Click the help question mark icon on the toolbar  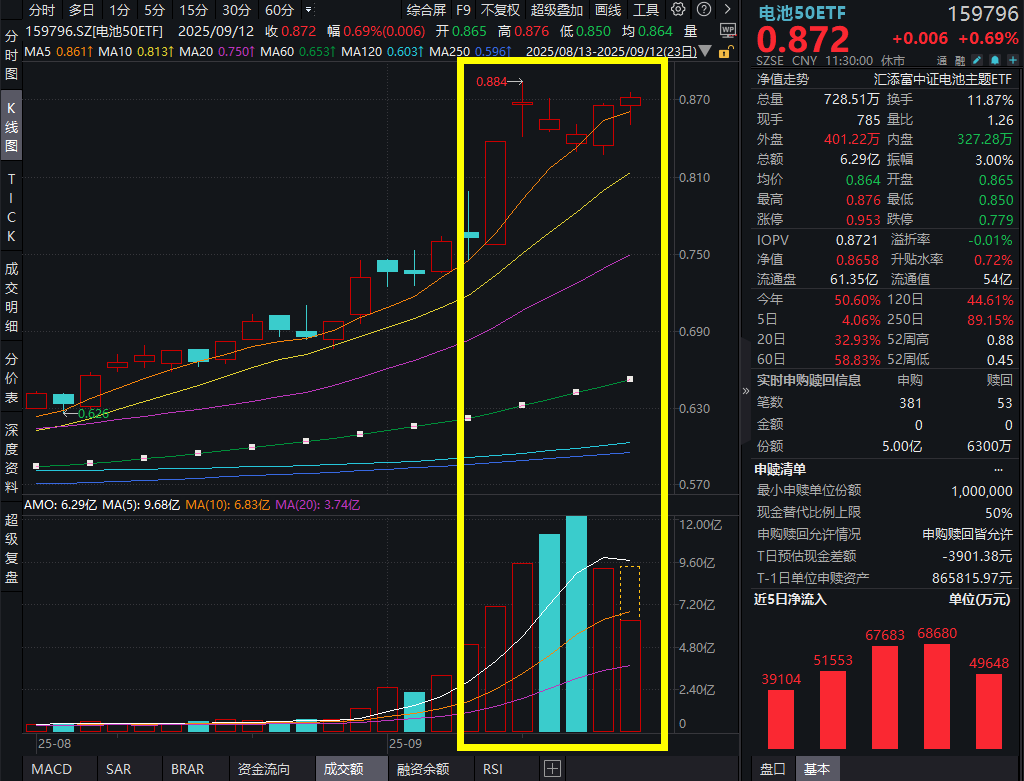(703, 9)
